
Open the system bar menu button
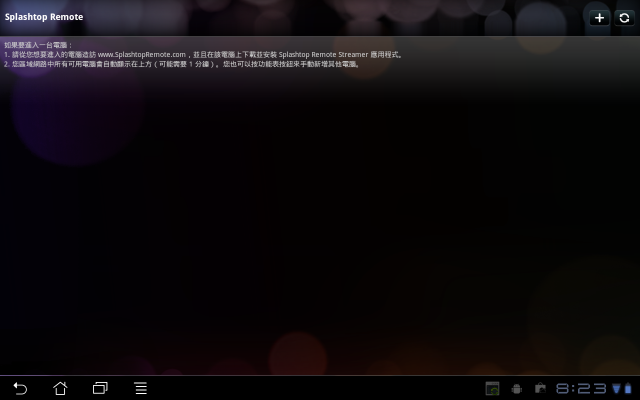coord(141,388)
